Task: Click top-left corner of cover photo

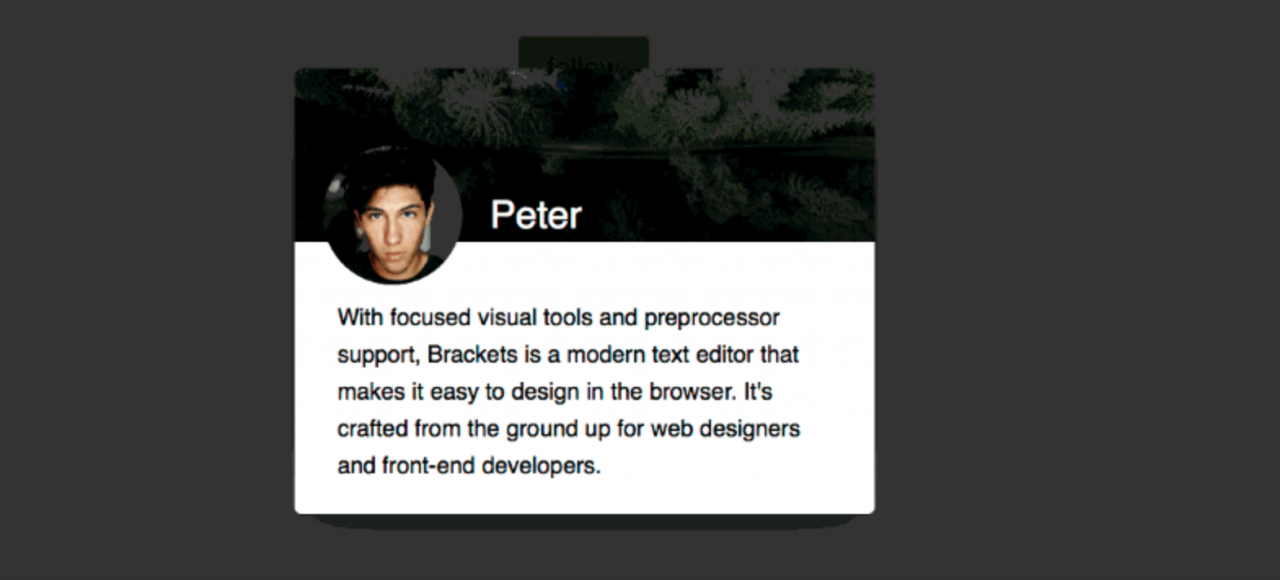Action: (310, 82)
